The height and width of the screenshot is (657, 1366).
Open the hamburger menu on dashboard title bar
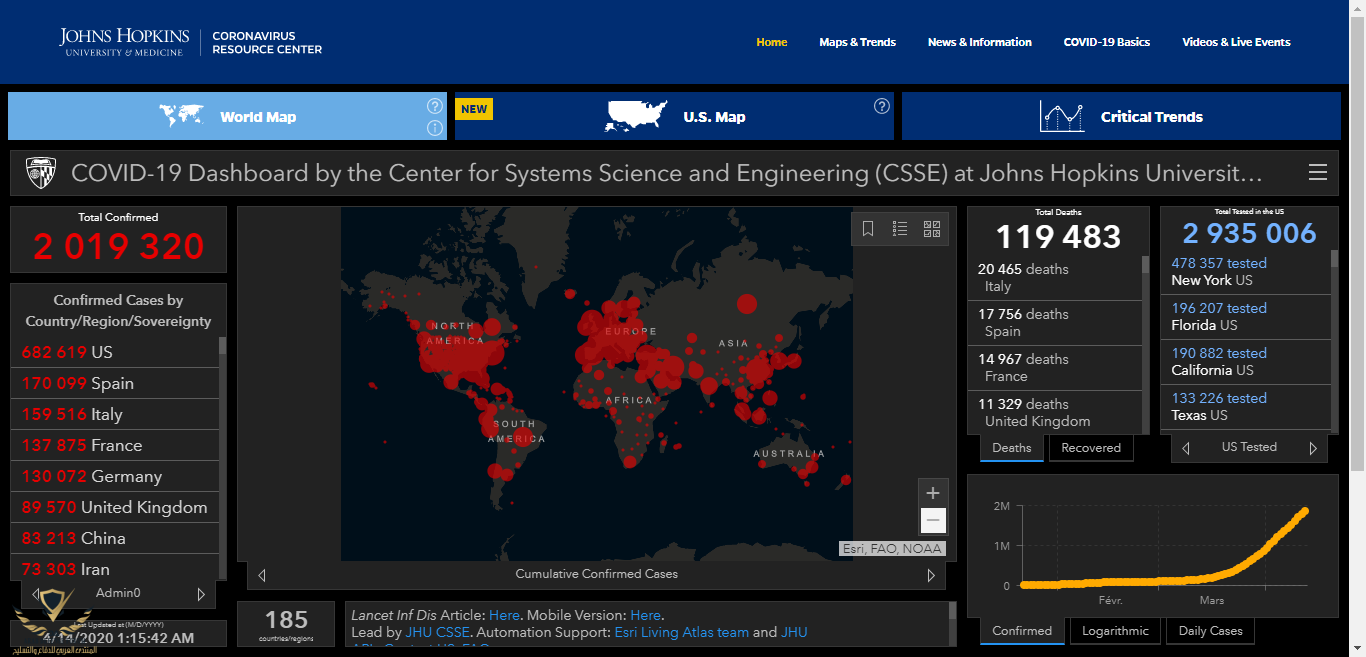point(1318,172)
